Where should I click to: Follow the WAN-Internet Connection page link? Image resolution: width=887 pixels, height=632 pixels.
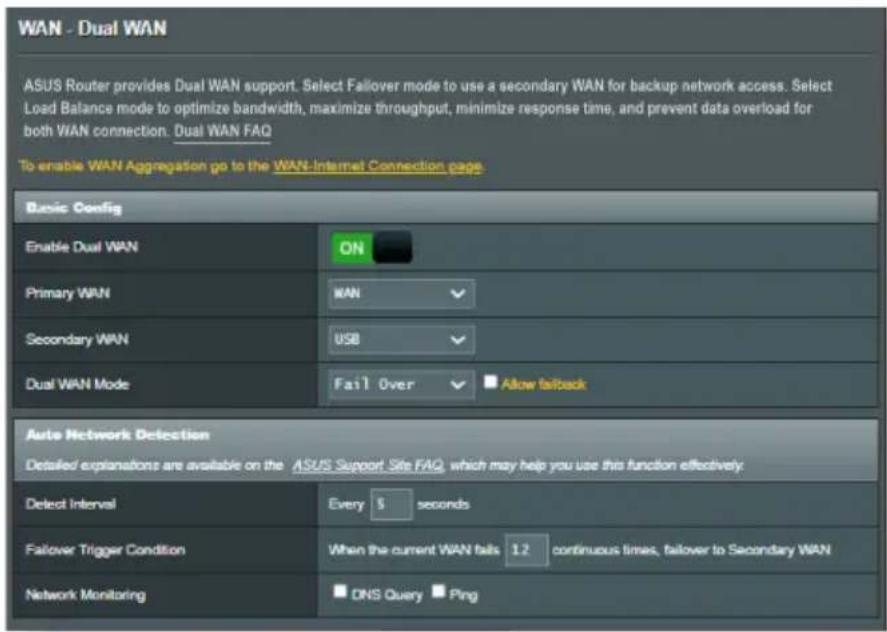click(x=377, y=166)
